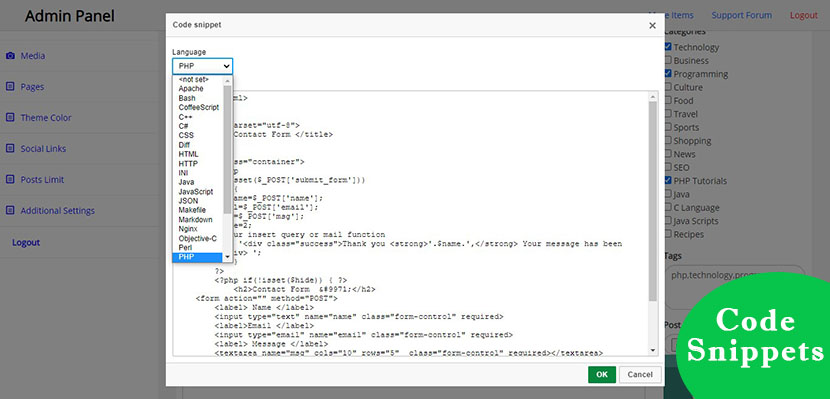This screenshot has height=399, width=830.
Task: Click the Posts Limit sidebar icon
Action: click(x=10, y=179)
